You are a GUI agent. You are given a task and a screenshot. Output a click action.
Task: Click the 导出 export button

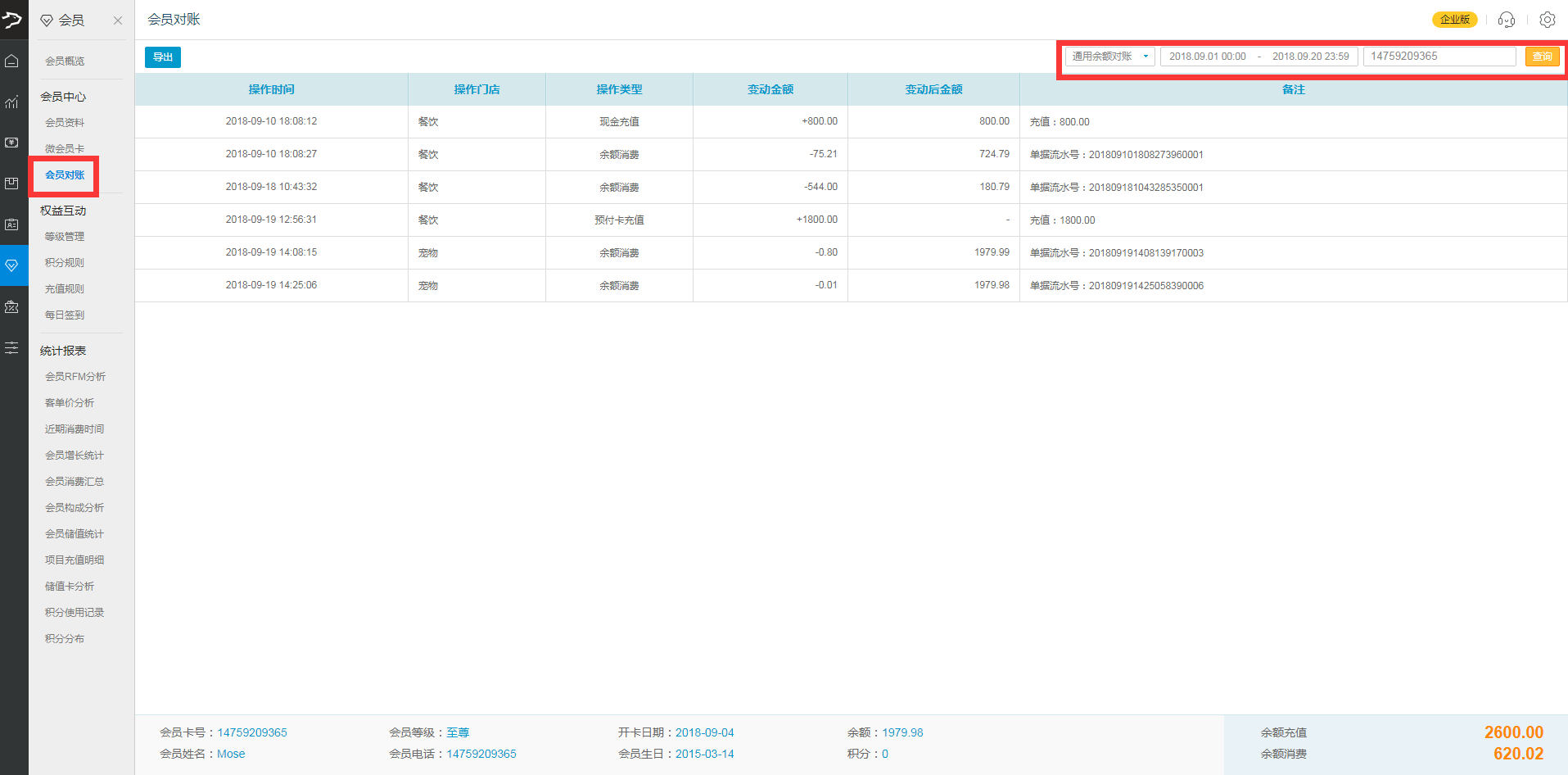[163, 57]
